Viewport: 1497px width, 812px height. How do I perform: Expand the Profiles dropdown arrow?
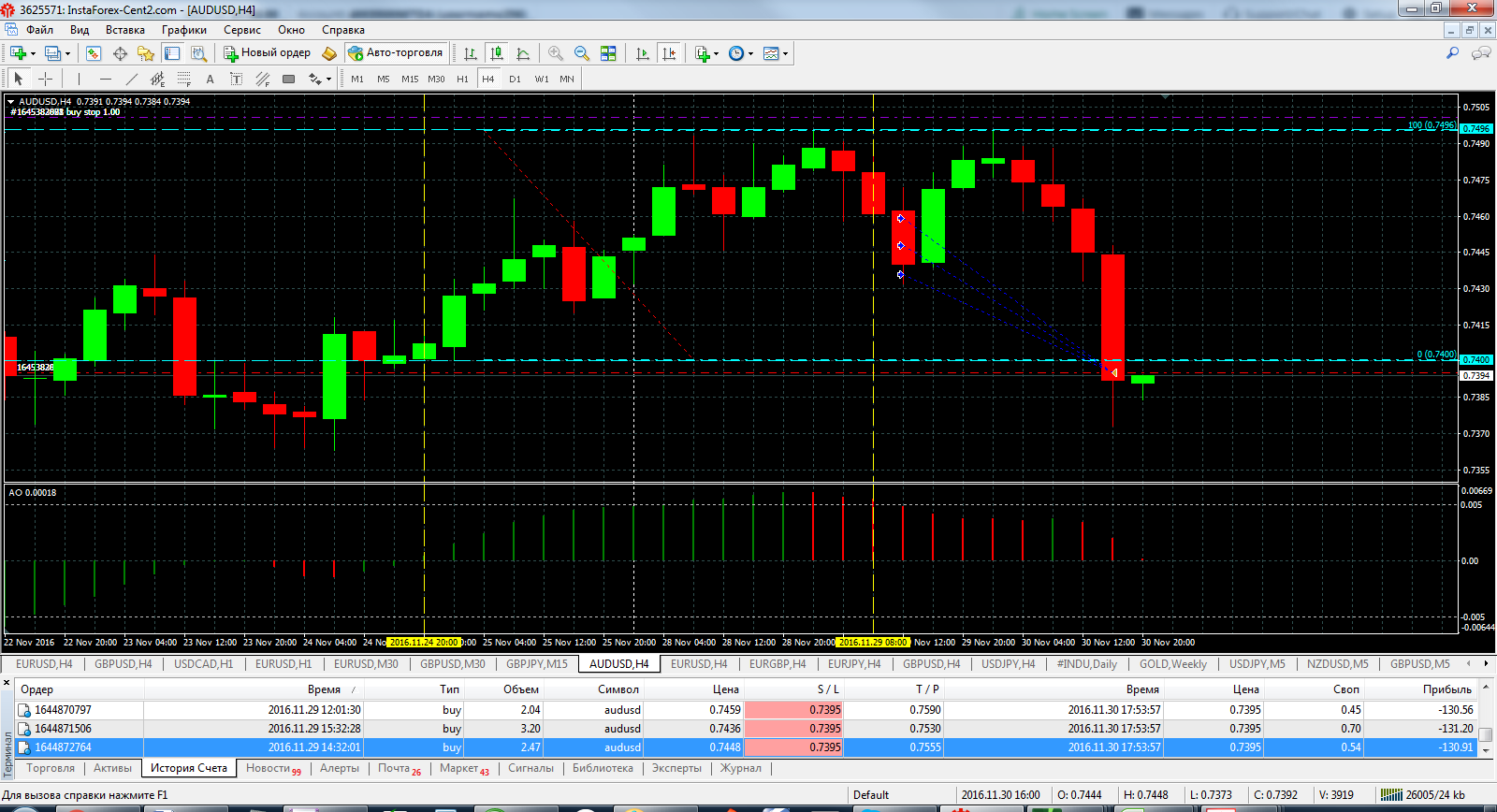coord(68,53)
